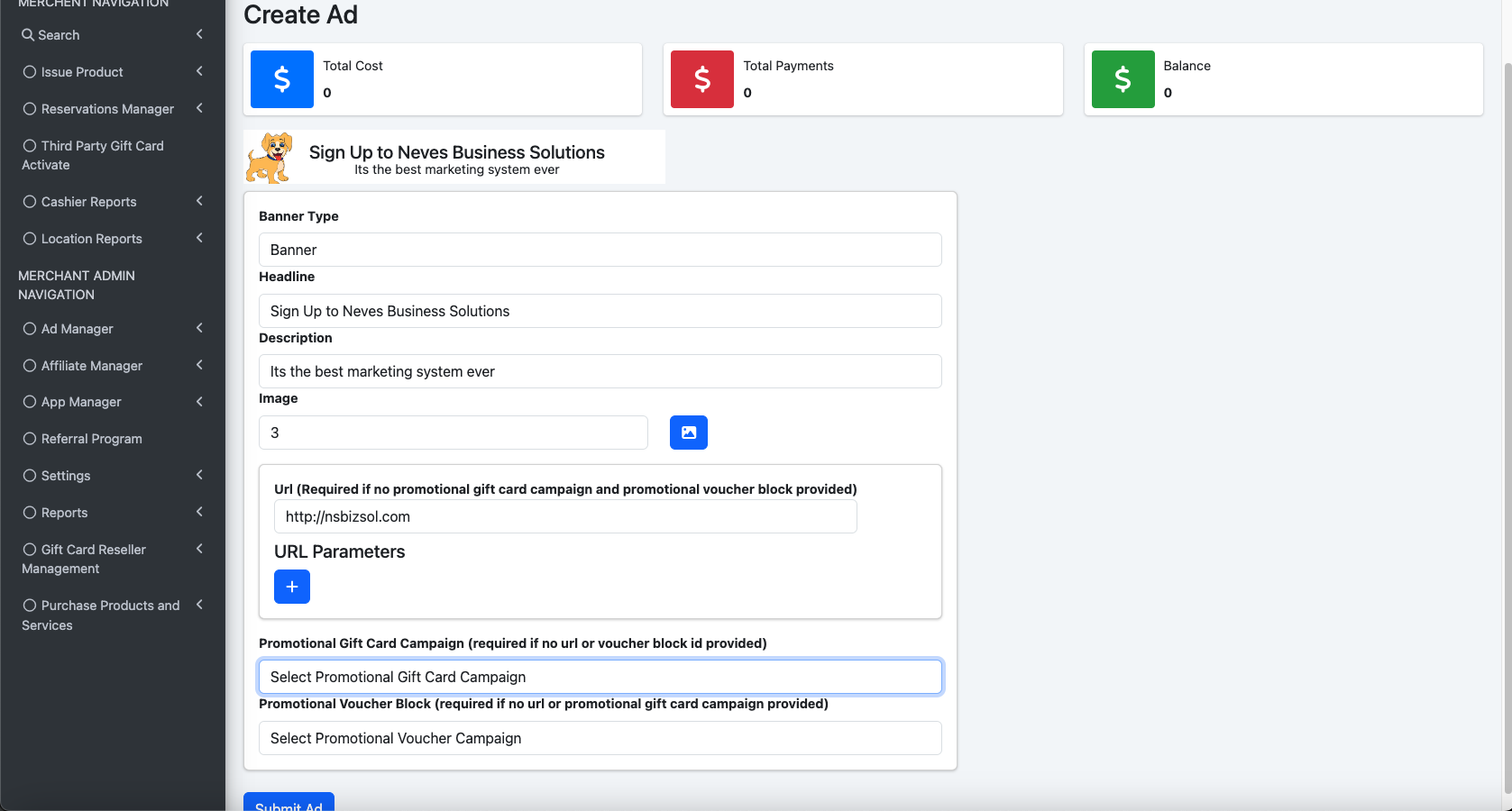Expand the Reports chevron
This screenshot has width=1512, height=811.
point(199,512)
